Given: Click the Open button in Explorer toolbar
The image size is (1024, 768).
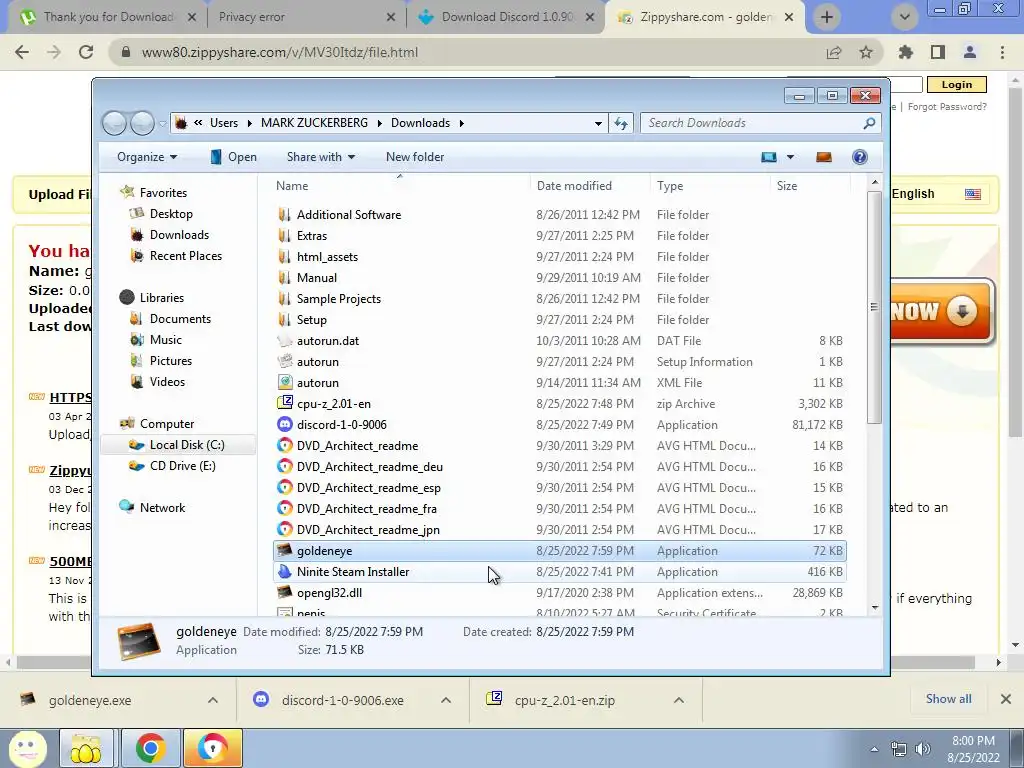Looking at the screenshot, I should click(233, 157).
